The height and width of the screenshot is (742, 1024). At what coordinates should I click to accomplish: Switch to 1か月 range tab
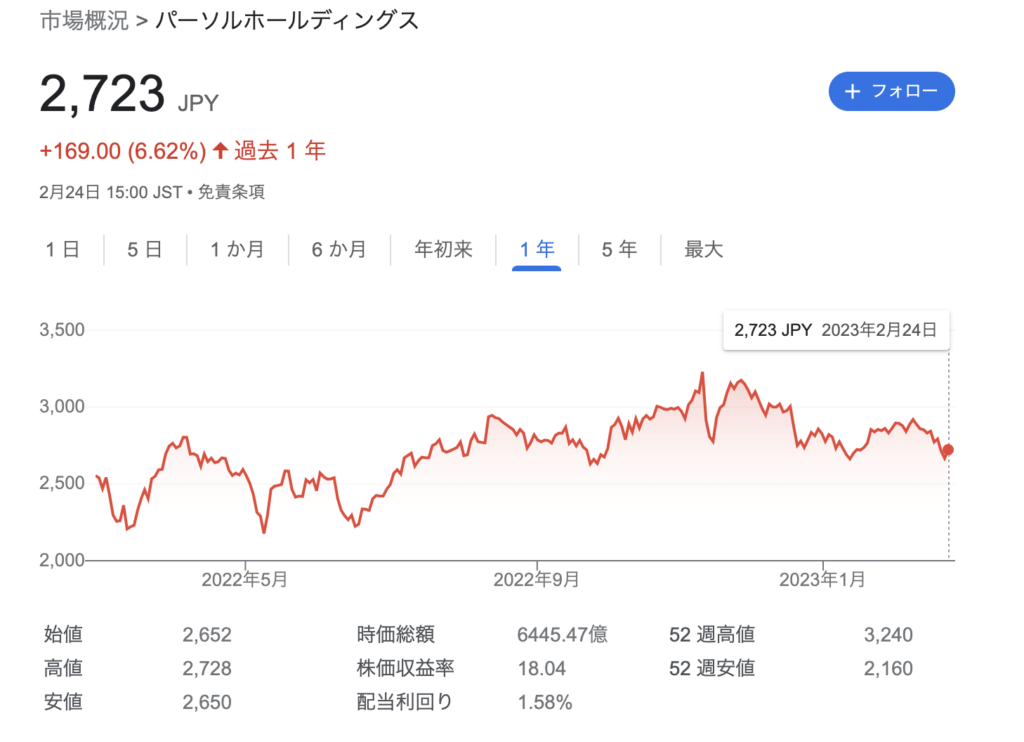coord(237,250)
